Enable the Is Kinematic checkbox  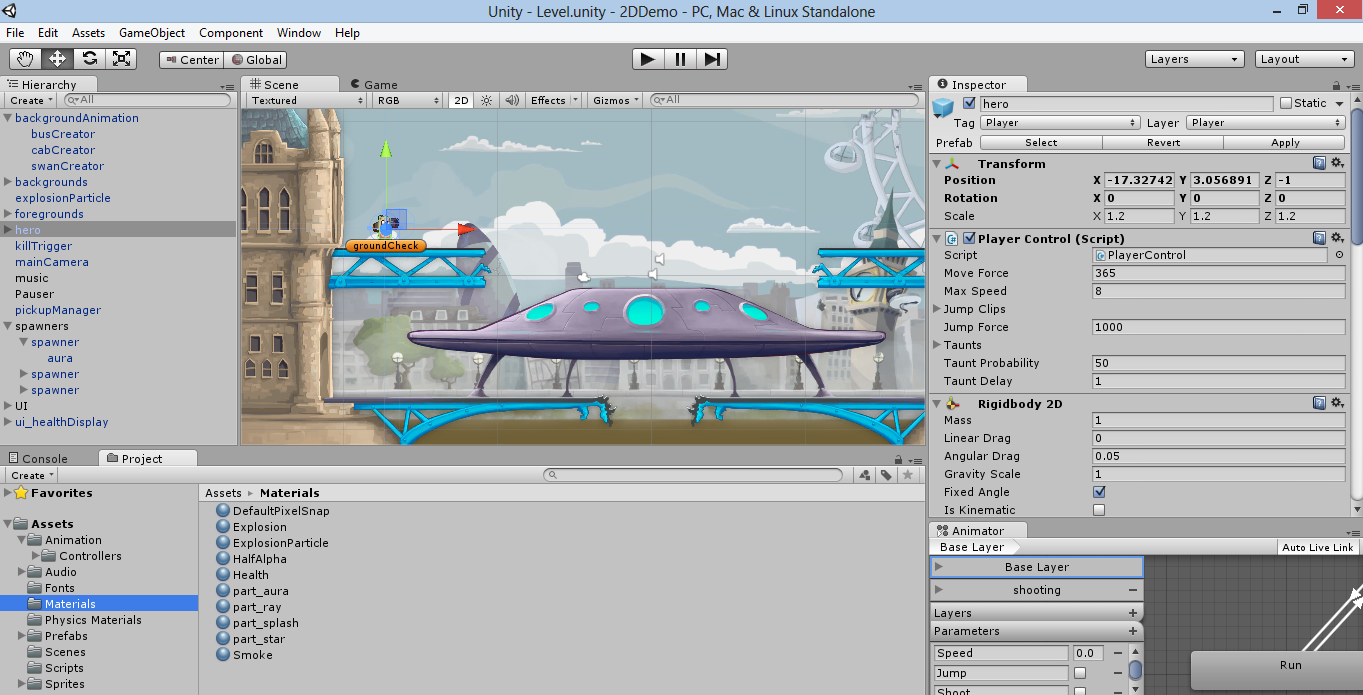pyautogui.click(x=1099, y=510)
